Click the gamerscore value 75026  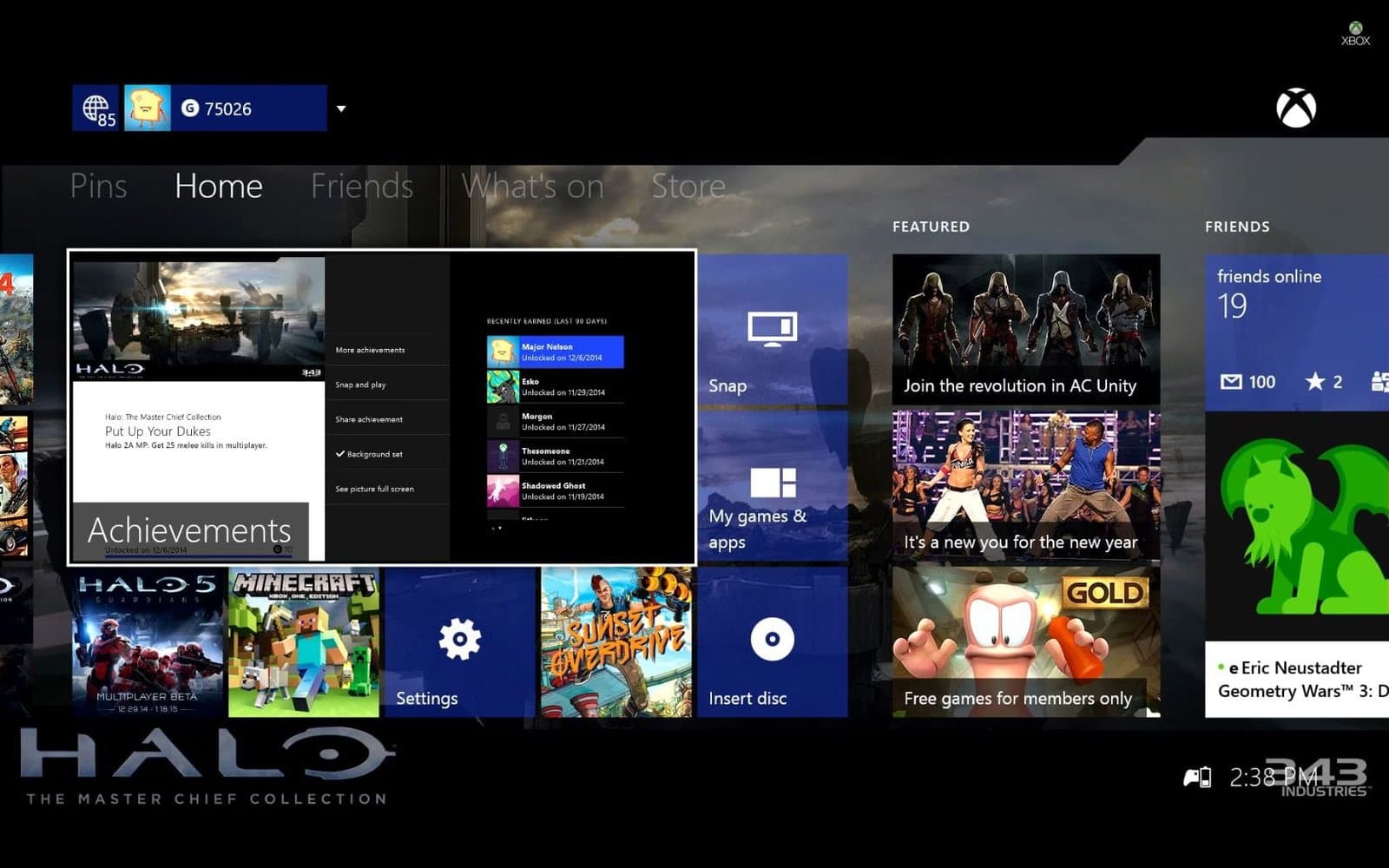[x=228, y=108]
